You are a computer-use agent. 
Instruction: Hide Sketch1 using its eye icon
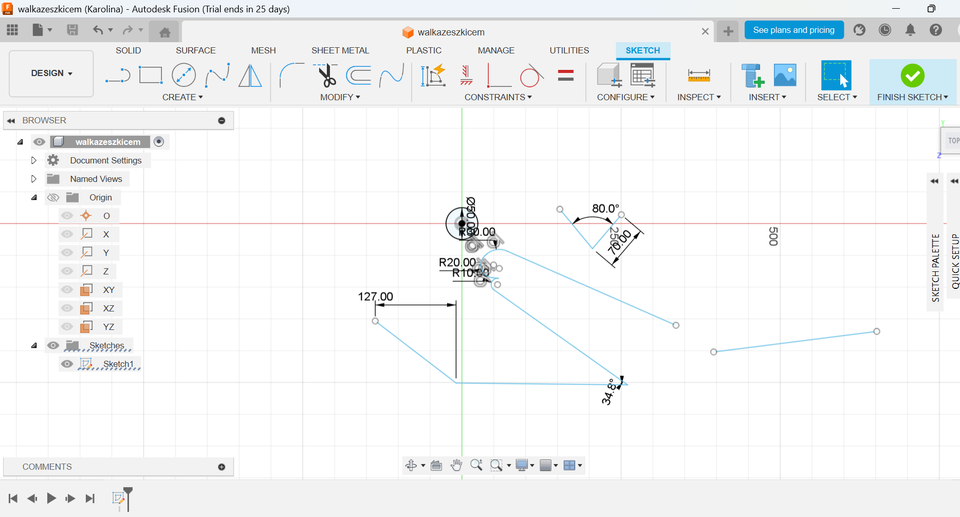pyautogui.click(x=67, y=364)
